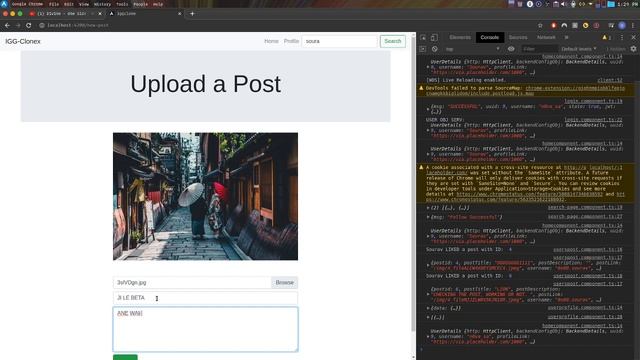Open the DevTools Network tab
The height and width of the screenshot is (360, 640).
tap(546, 38)
